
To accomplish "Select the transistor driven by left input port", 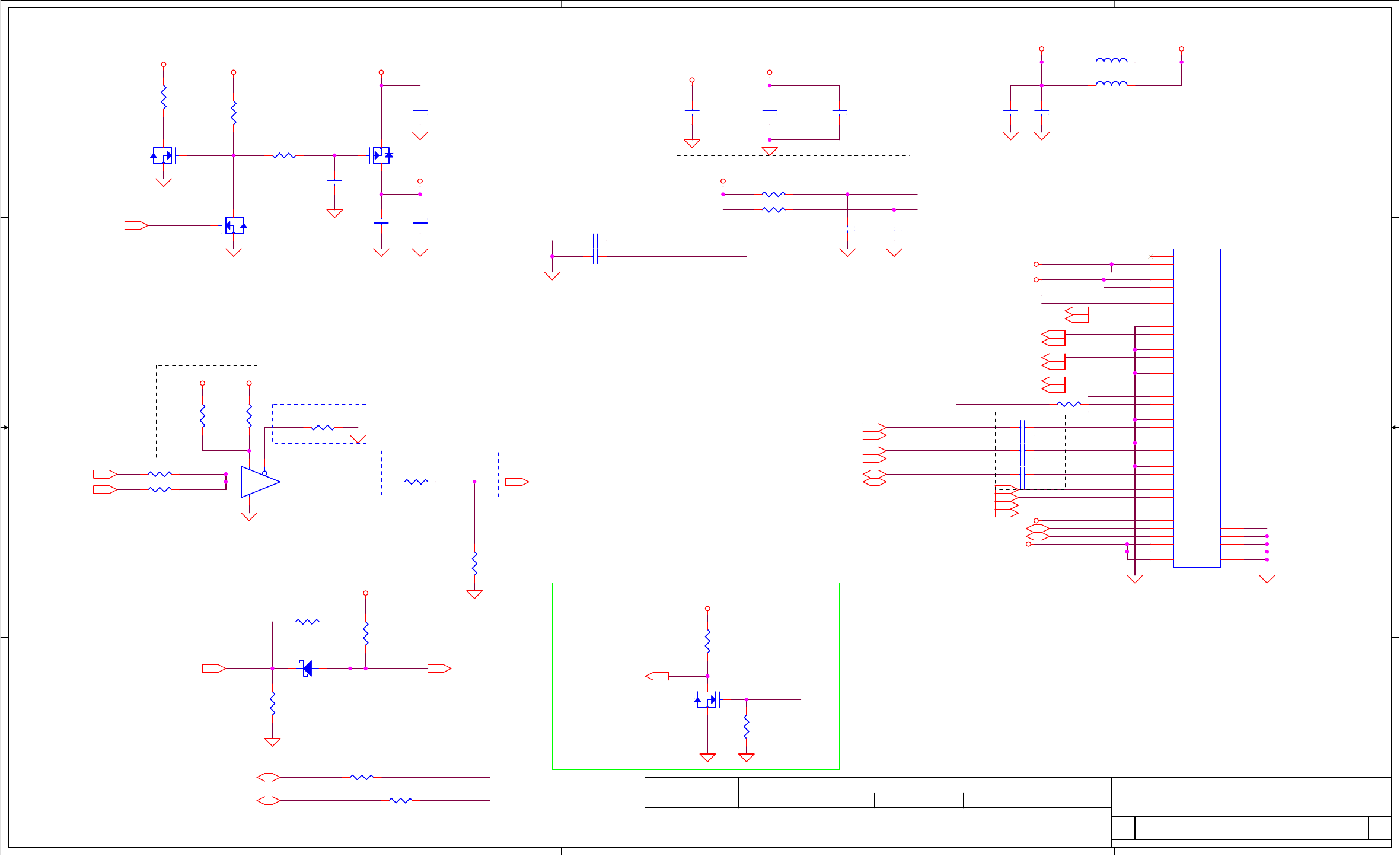I will pyautogui.click(x=234, y=225).
